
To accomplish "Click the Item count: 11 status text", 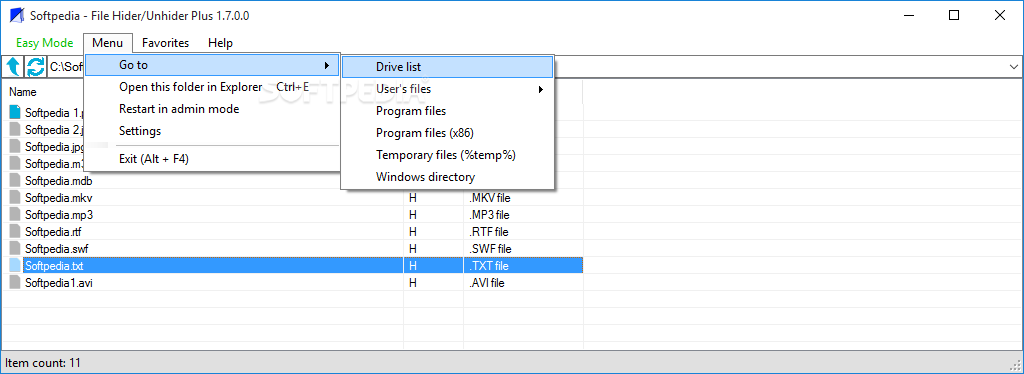I will pos(43,362).
